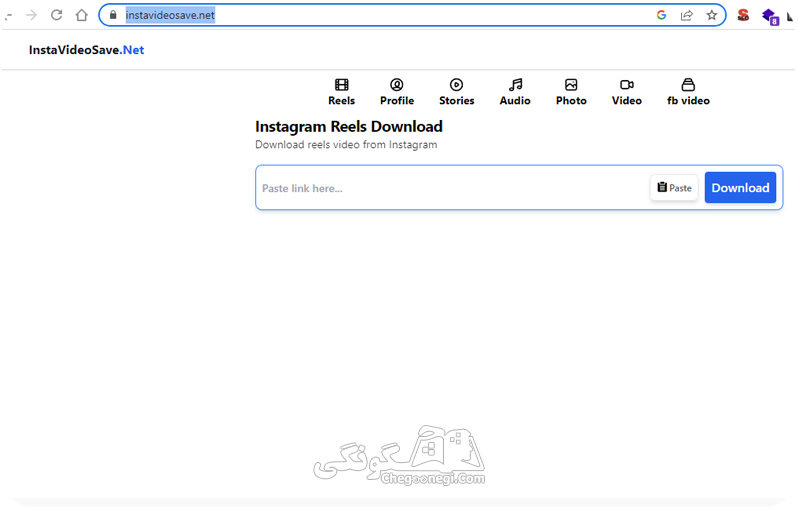Go to the Stories tab label
This screenshot has width=798, height=508.
[457, 101]
